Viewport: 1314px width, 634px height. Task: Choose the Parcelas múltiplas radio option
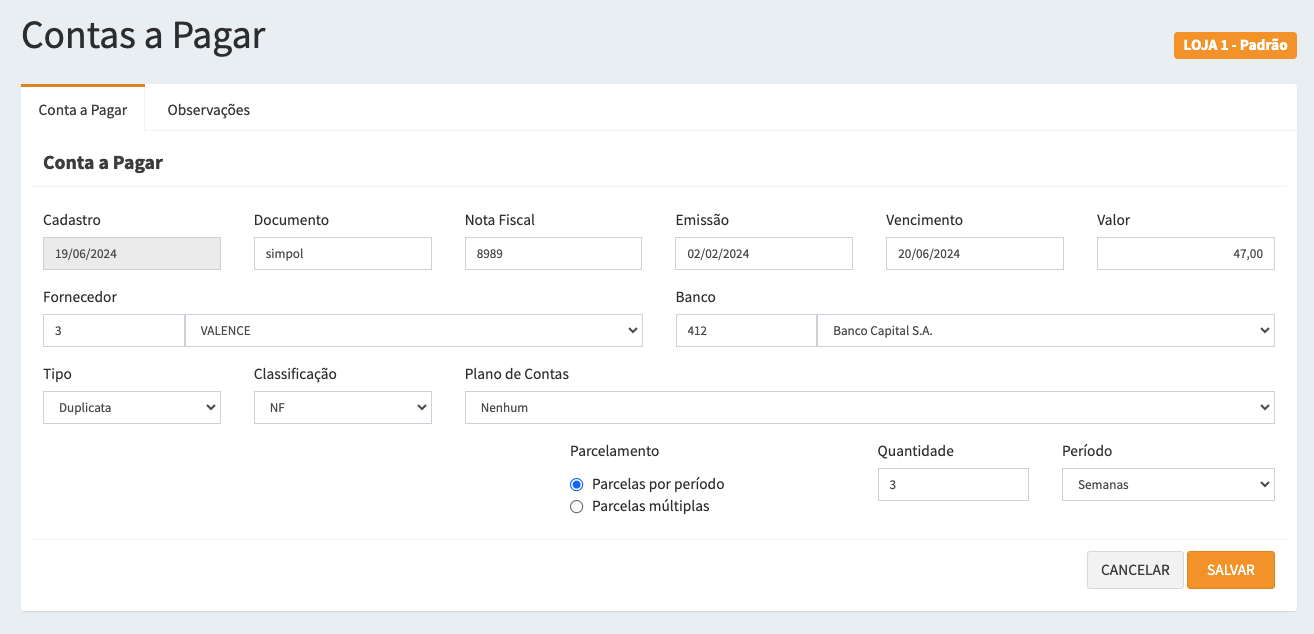(x=576, y=506)
